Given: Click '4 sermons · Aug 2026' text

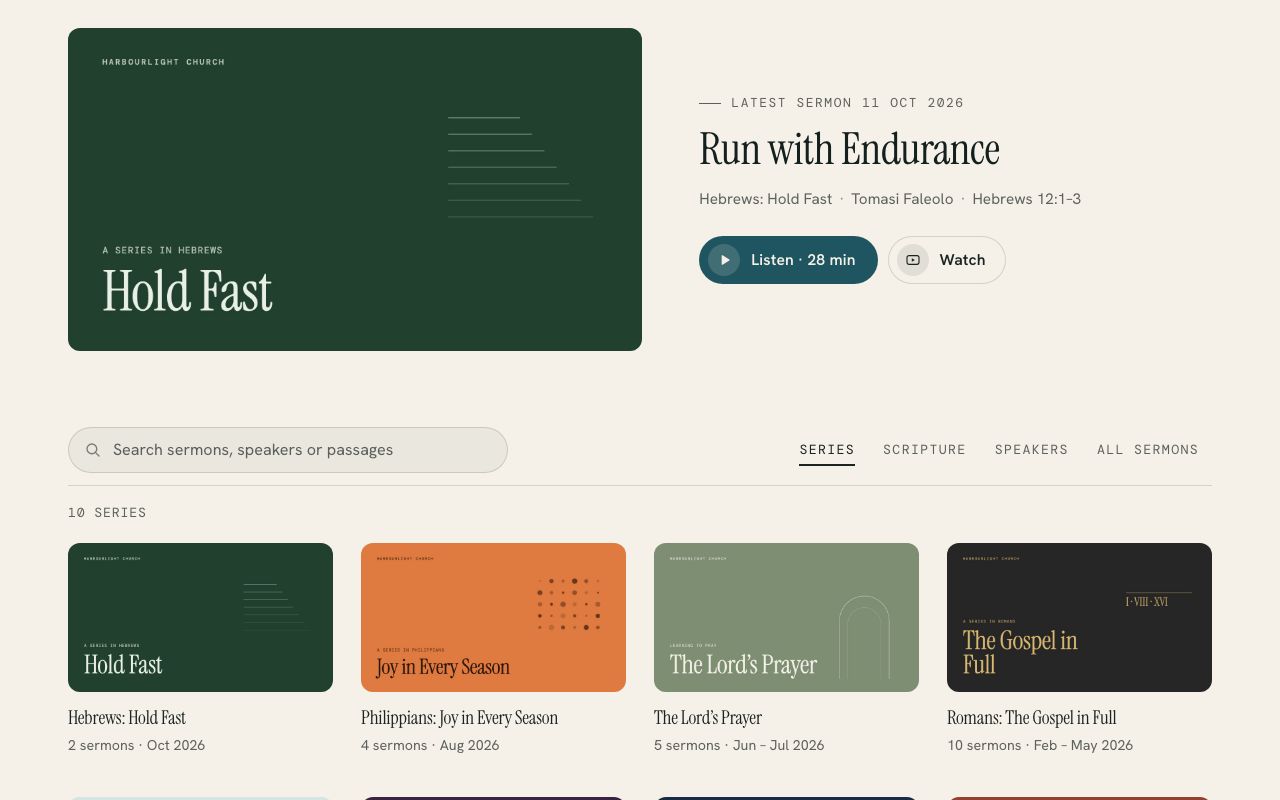Looking at the screenshot, I should click(x=430, y=745).
